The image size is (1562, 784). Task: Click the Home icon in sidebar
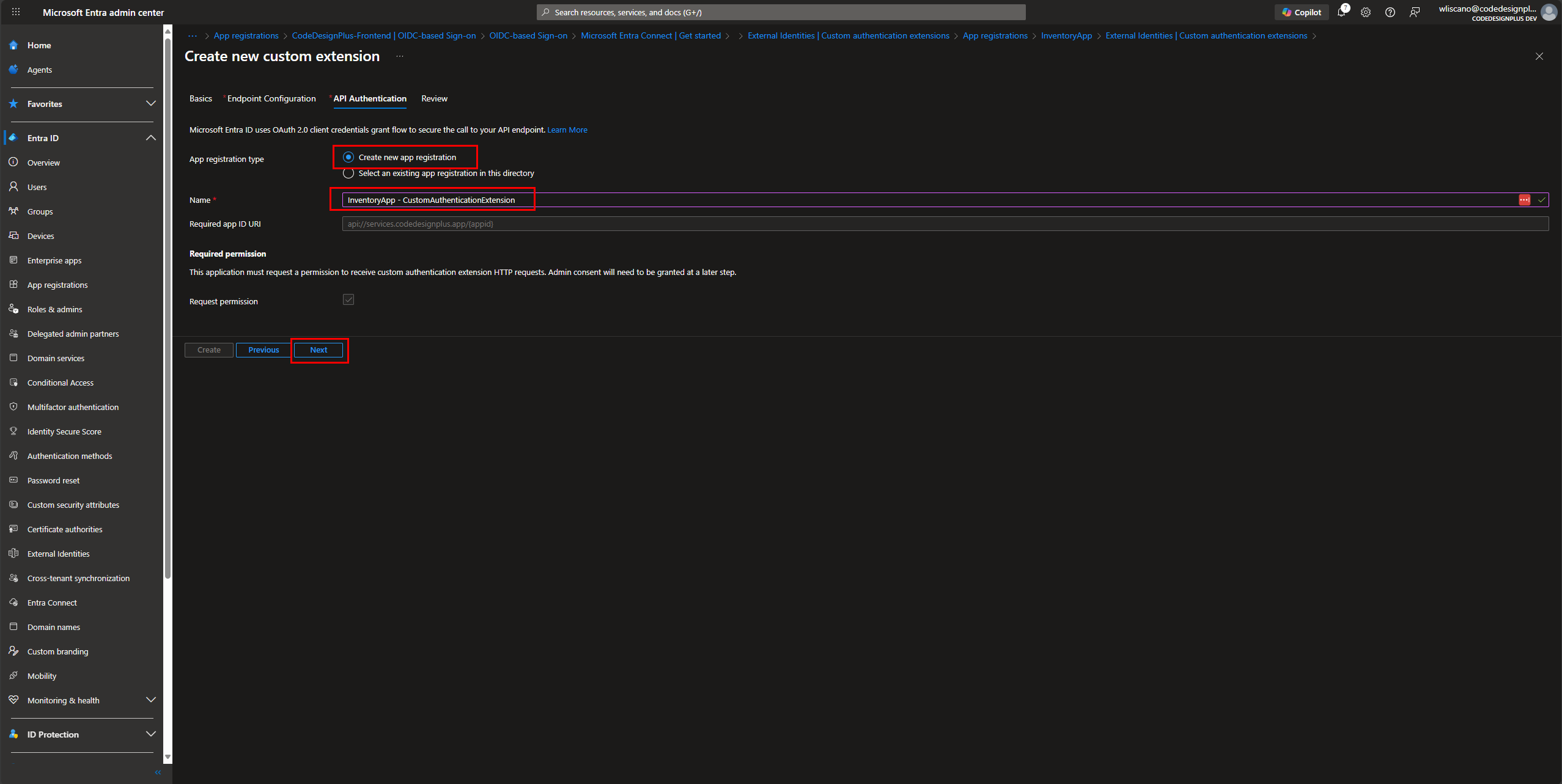(x=13, y=45)
